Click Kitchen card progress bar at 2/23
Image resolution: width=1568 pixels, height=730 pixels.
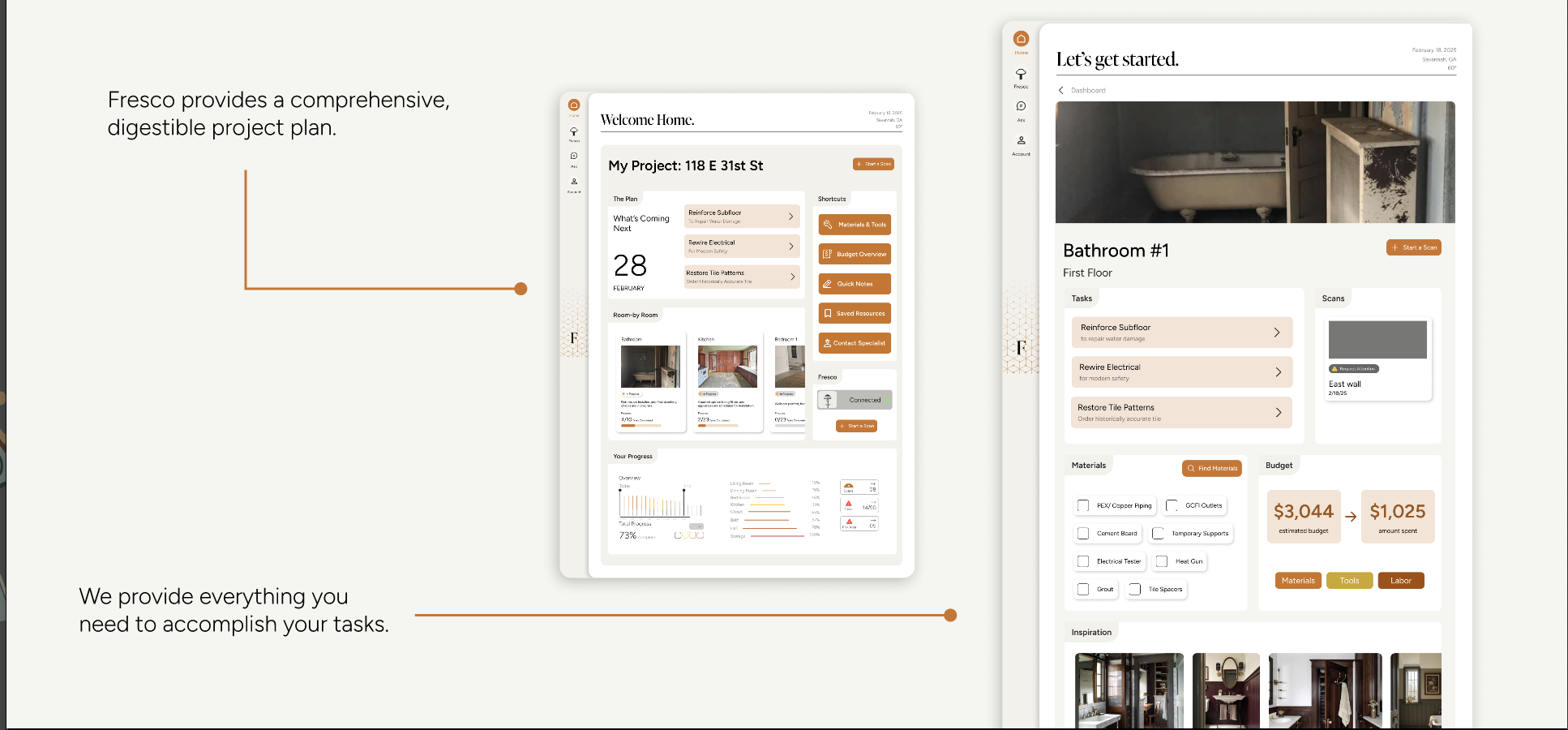pos(718,425)
